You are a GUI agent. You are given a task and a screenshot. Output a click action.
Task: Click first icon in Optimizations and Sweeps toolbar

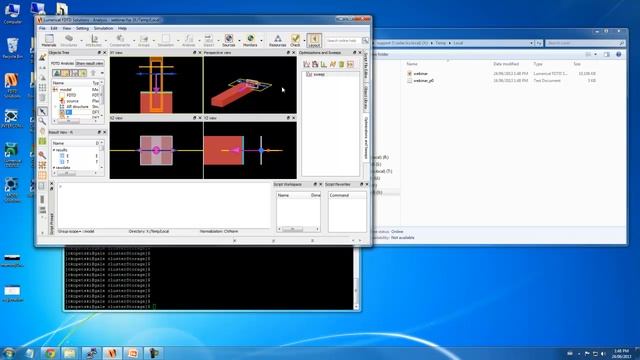(x=306, y=64)
